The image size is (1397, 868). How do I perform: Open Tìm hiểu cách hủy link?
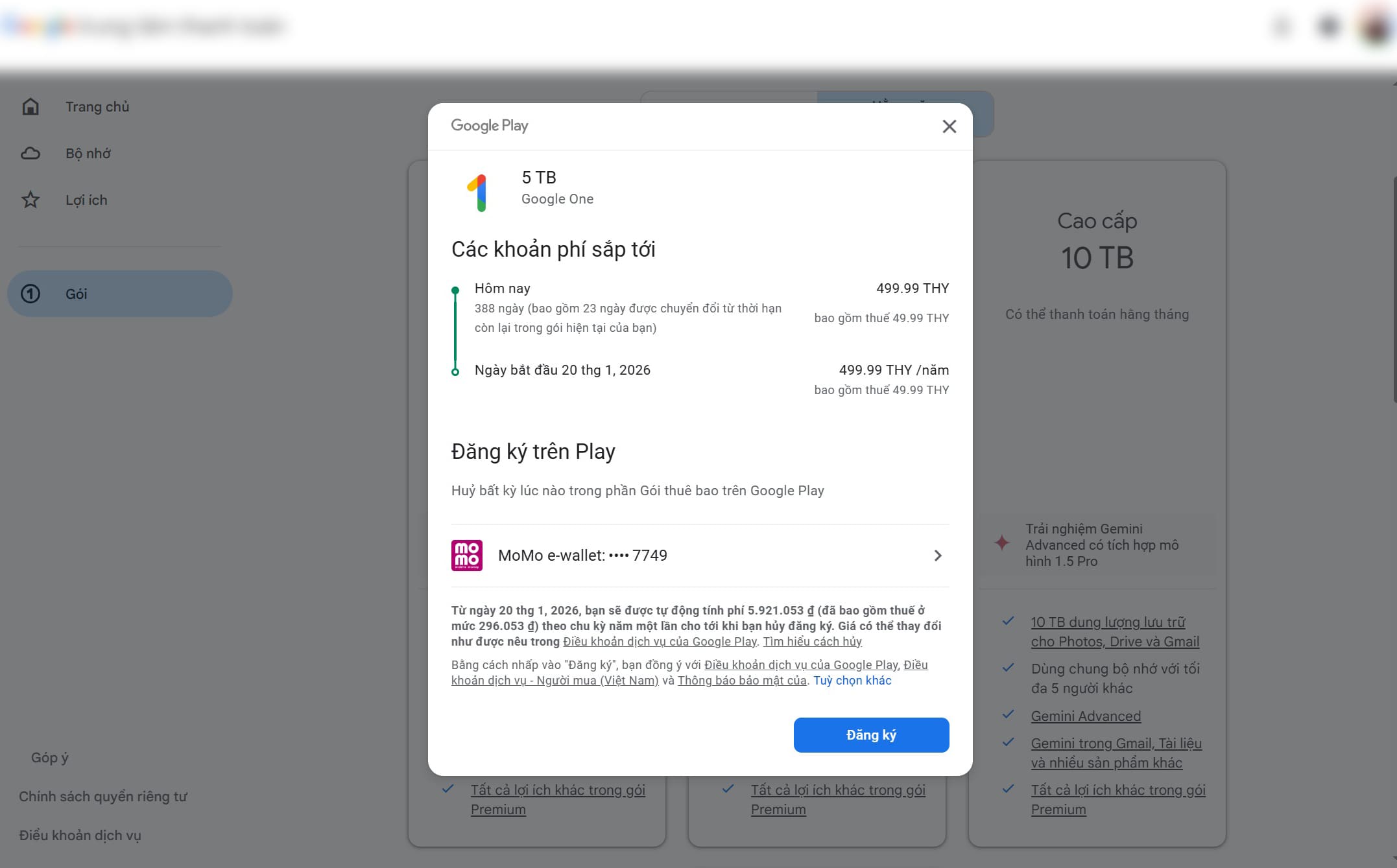click(x=812, y=642)
